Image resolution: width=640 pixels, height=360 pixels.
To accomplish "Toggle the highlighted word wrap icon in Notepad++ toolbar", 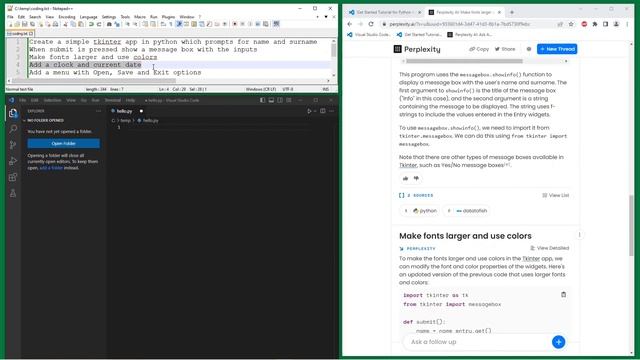I will 179,24.
